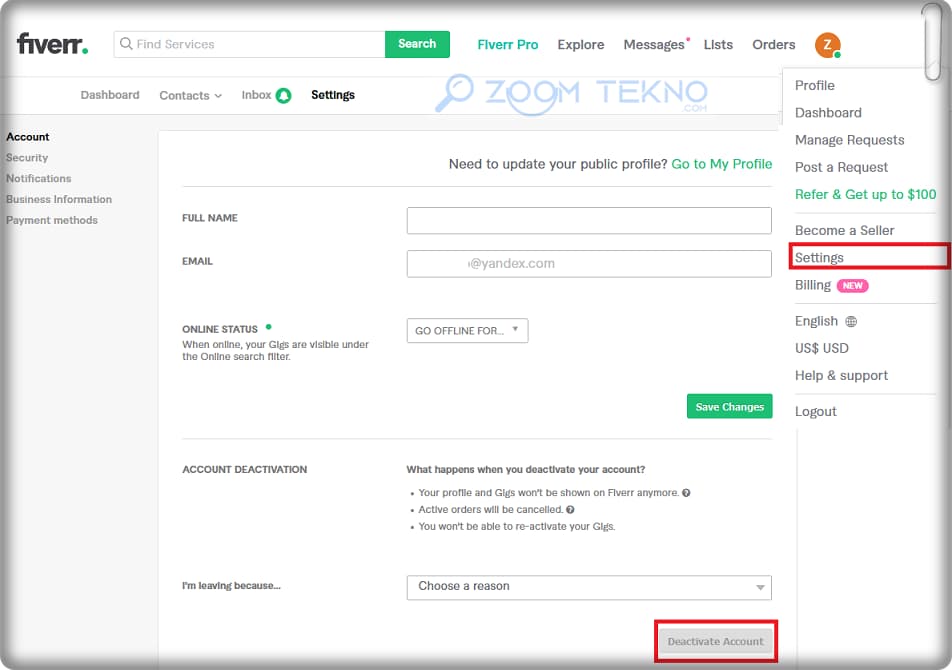952x670 pixels.
Task: Open Lists in the top navigation
Action: tap(718, 45)
